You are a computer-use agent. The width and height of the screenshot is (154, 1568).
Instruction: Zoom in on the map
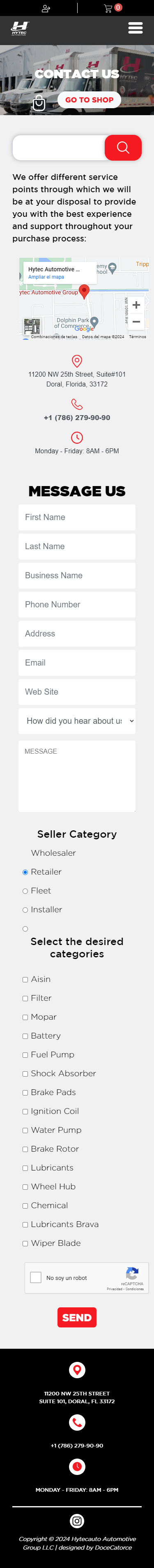click(136, 305)
